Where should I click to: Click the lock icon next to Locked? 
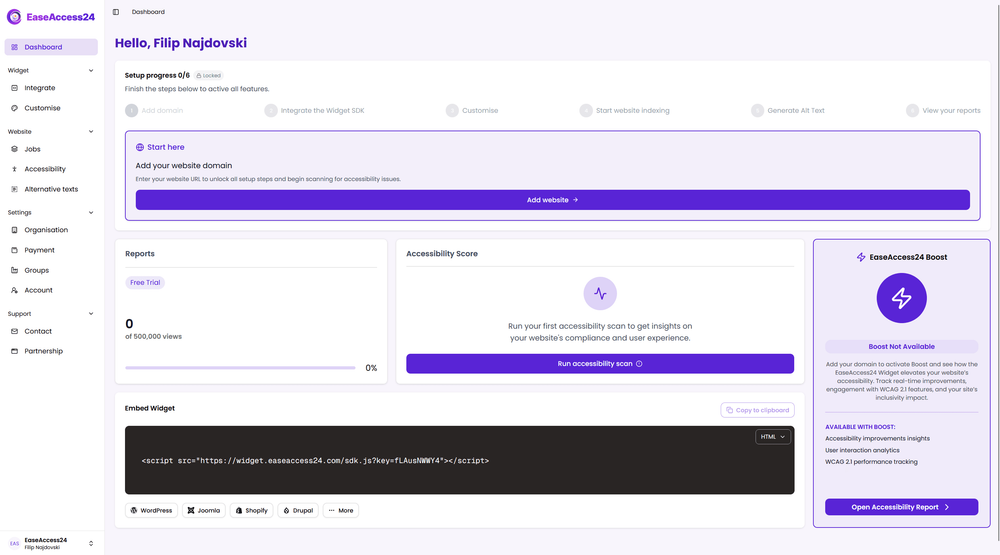(199, 76)
